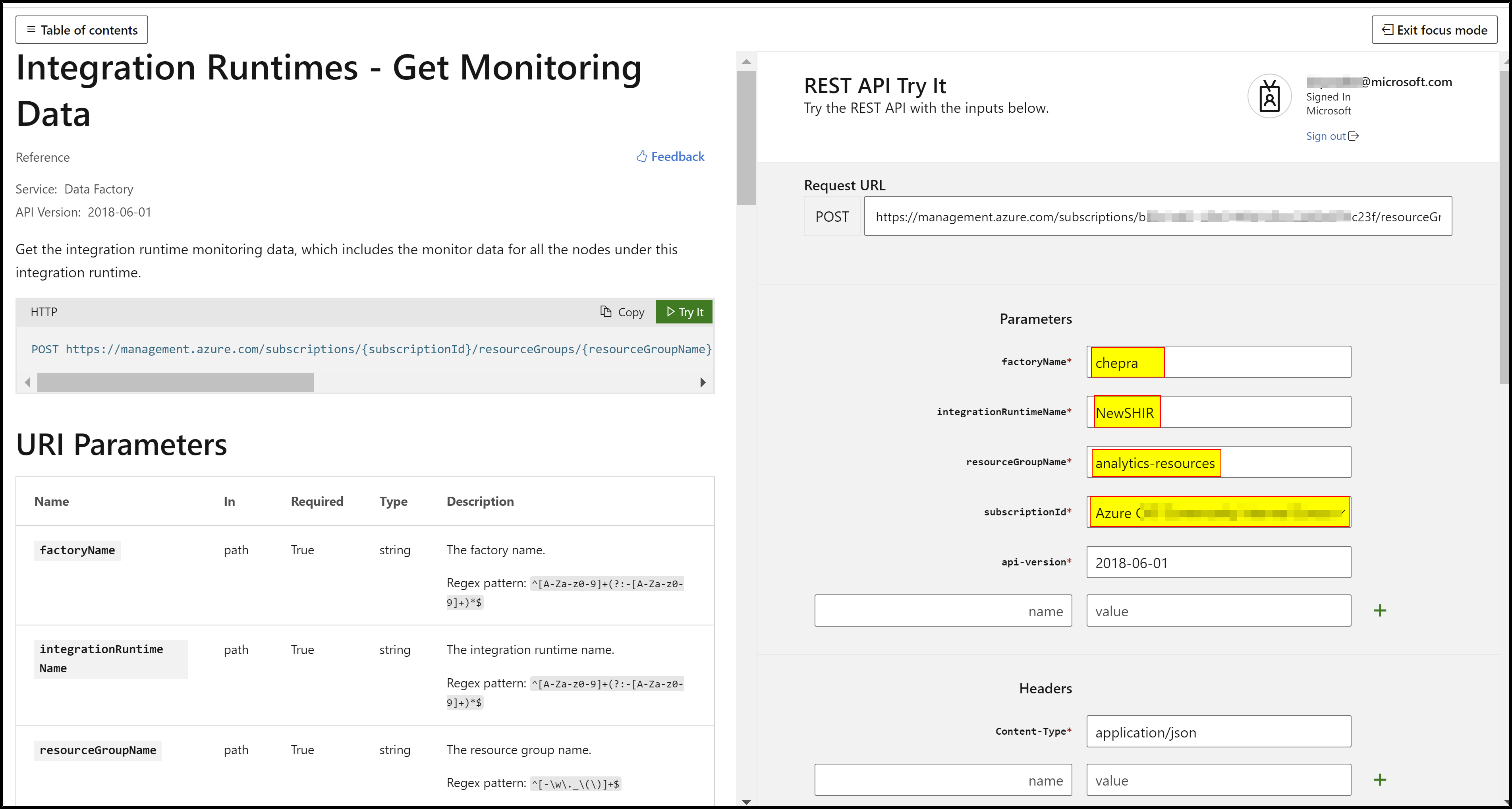Click the parameter name input field
This screenshot has height=809, width=1512.
pyautogui.click(x=942, y=611)
